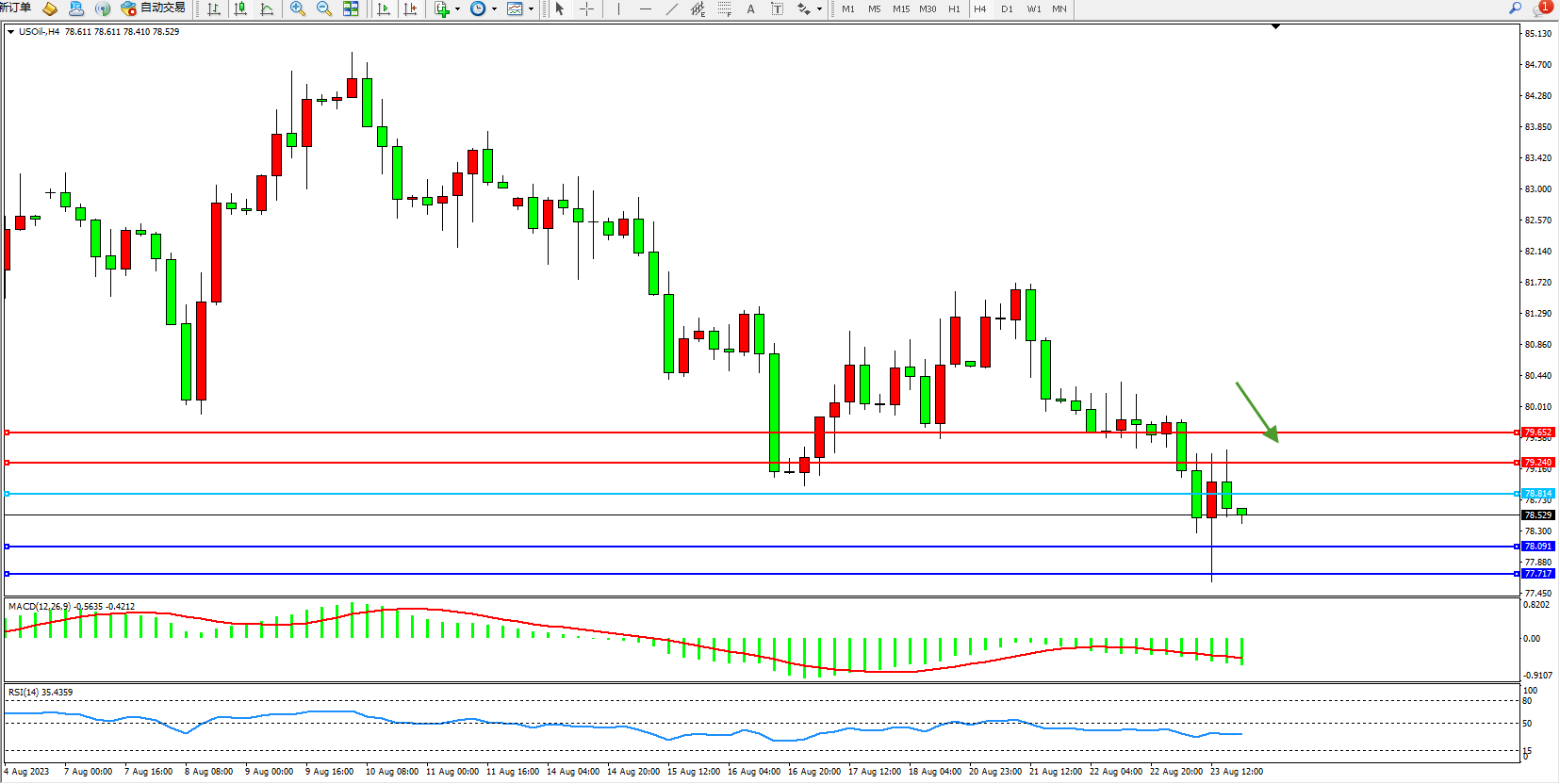
Task: Switch to the D1 timeframe
Action: [x=1007, y=8]
